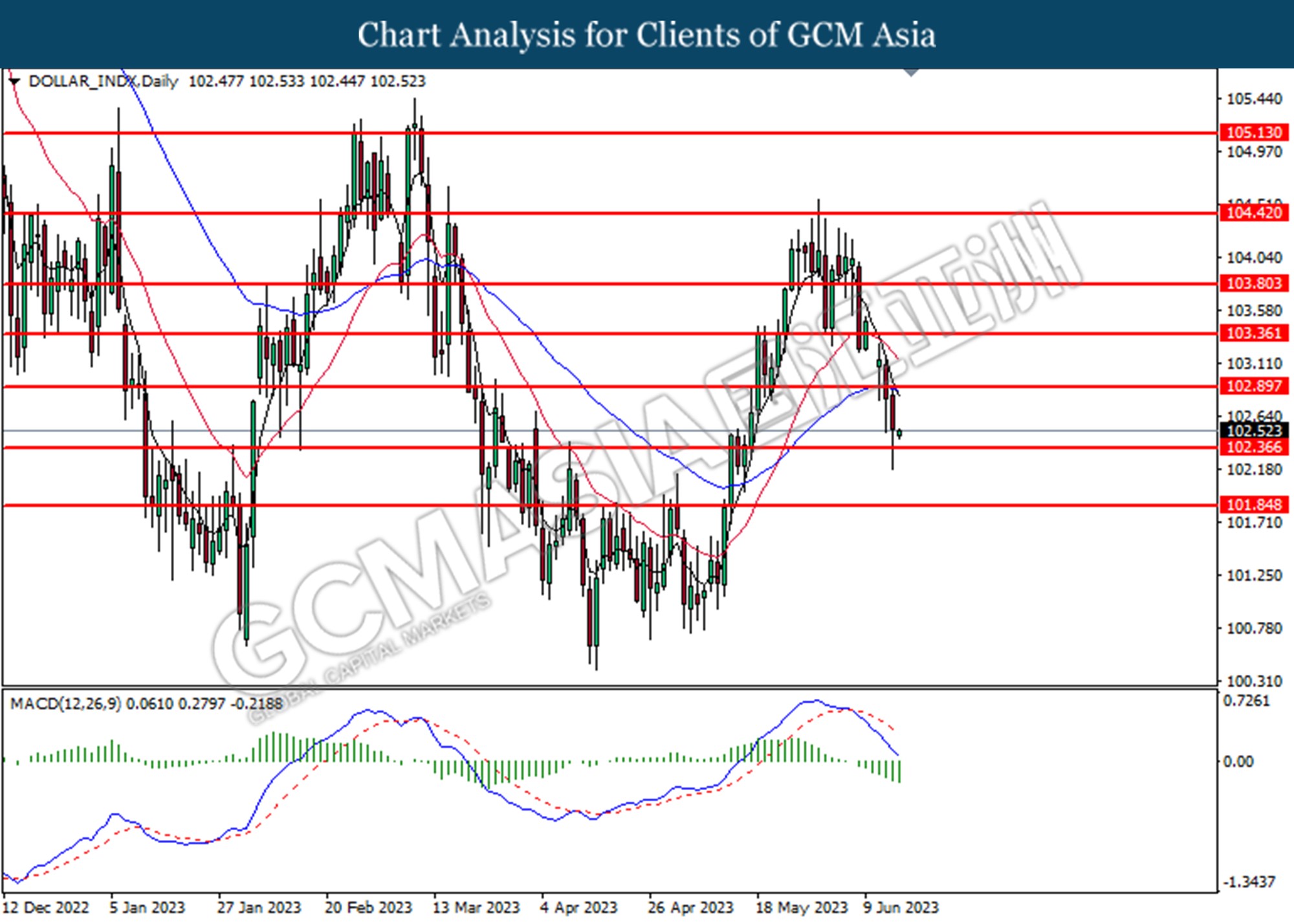Click the 105.440 price scale value
This screenshot has width=1294, height=924.
tap(1254, 99)
